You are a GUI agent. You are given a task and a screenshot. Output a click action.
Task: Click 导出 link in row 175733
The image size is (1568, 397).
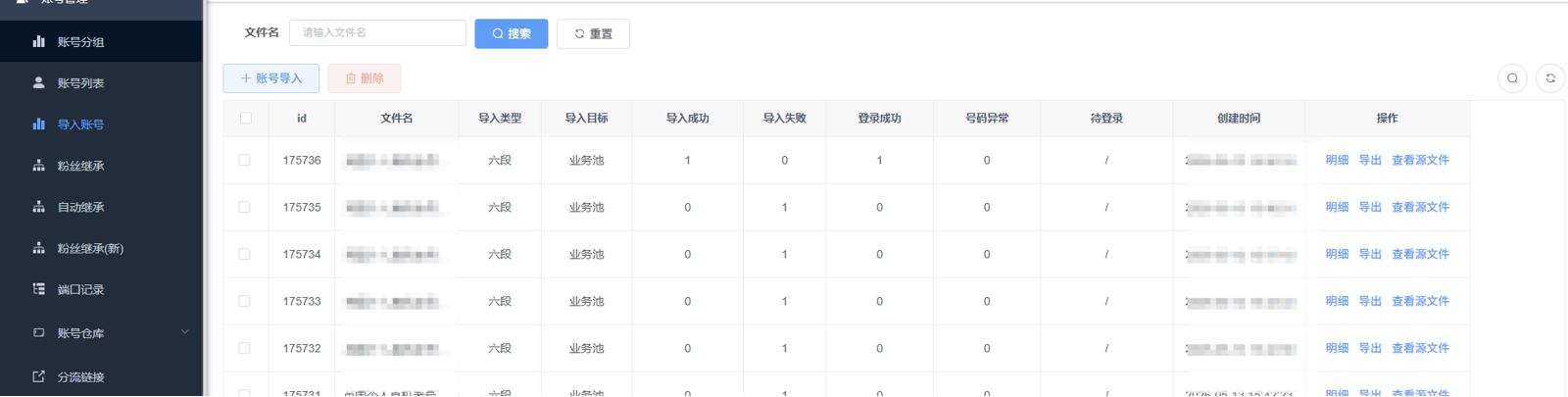tap(1370, 301)
